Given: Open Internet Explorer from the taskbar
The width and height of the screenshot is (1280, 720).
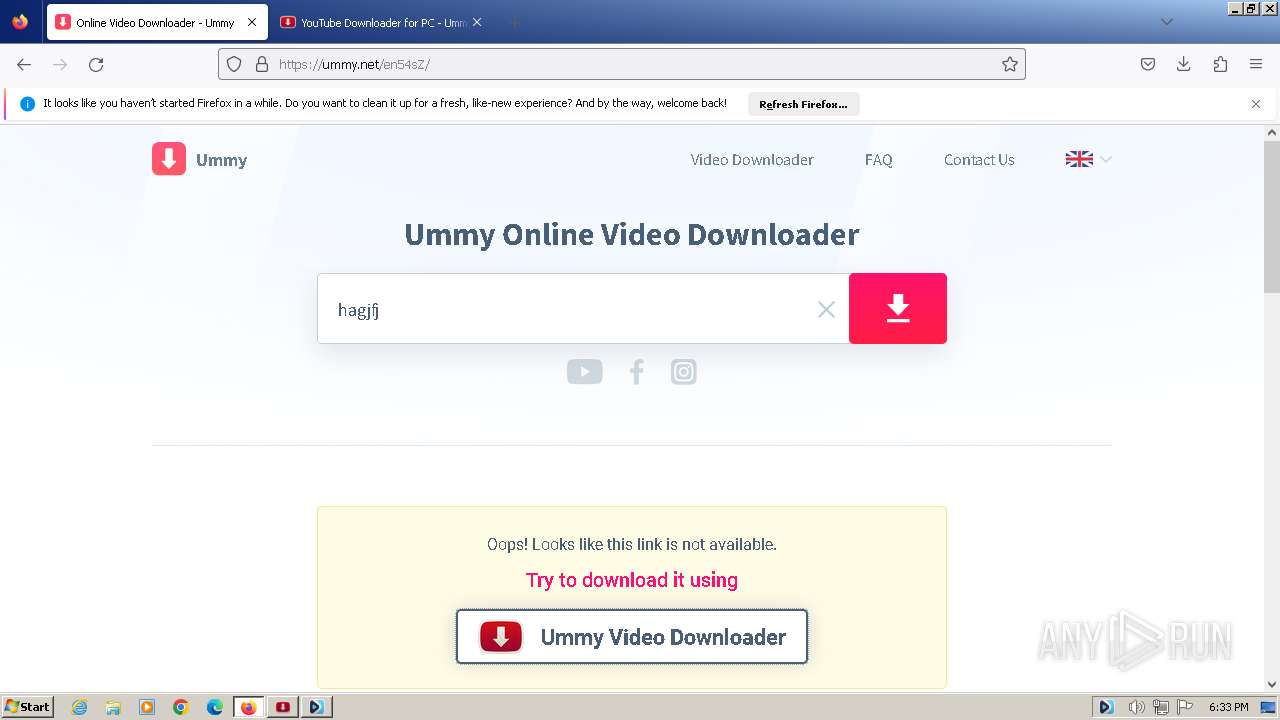Looking at the screenshot, I should point(80,707).
